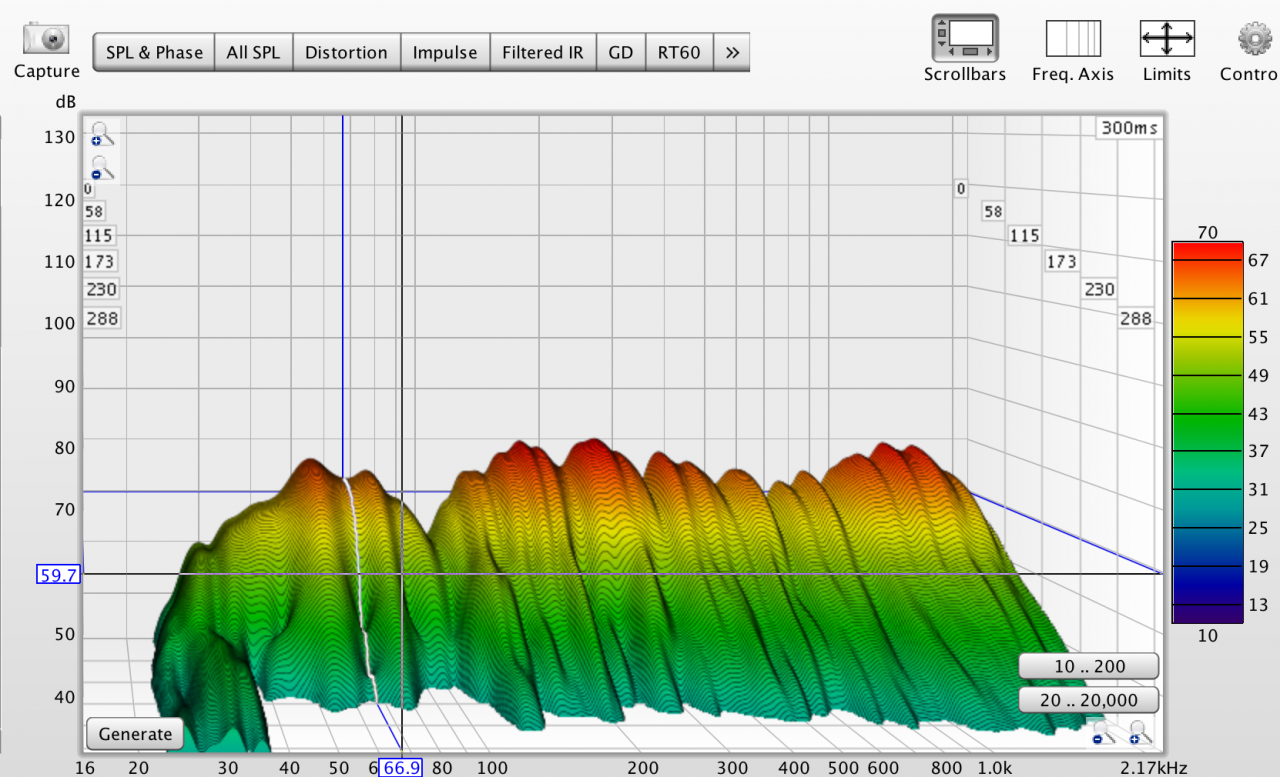
Task: Open the Distortion tab
Action: pyautogui.click(x=346, y=52)
